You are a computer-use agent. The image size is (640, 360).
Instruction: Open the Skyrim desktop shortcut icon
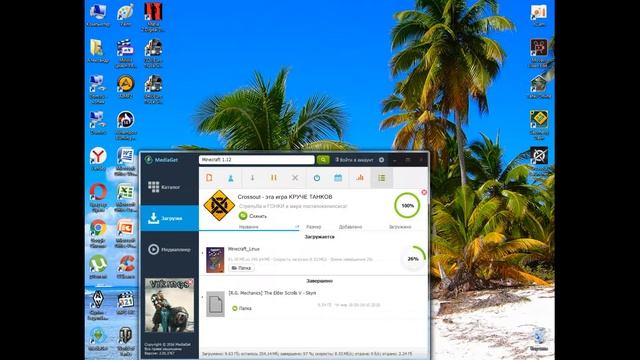tap(98, 304)
